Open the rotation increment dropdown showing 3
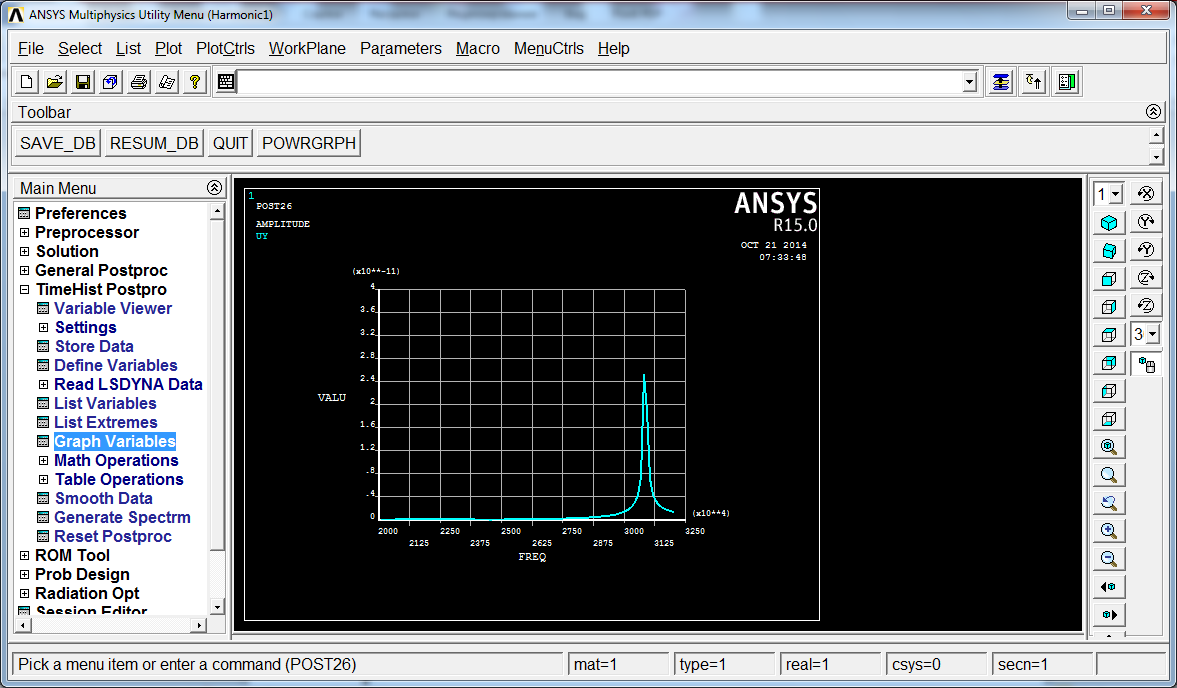This screenshot has width=1177, height=688. pyautogui.click(x=1146, y=335)
